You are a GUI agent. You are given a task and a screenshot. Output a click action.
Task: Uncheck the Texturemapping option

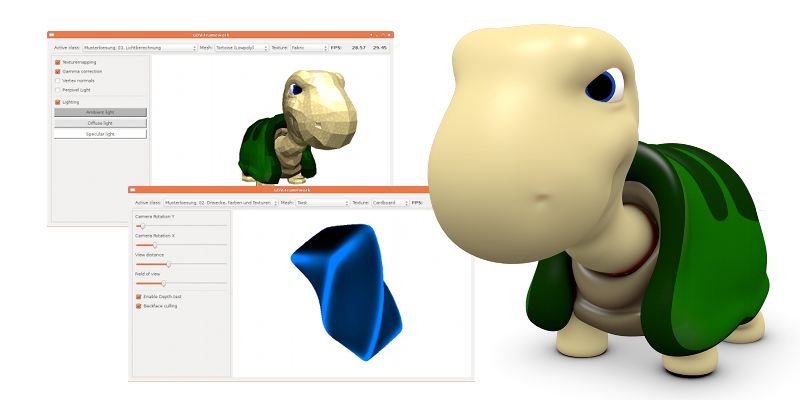[58, 62]
